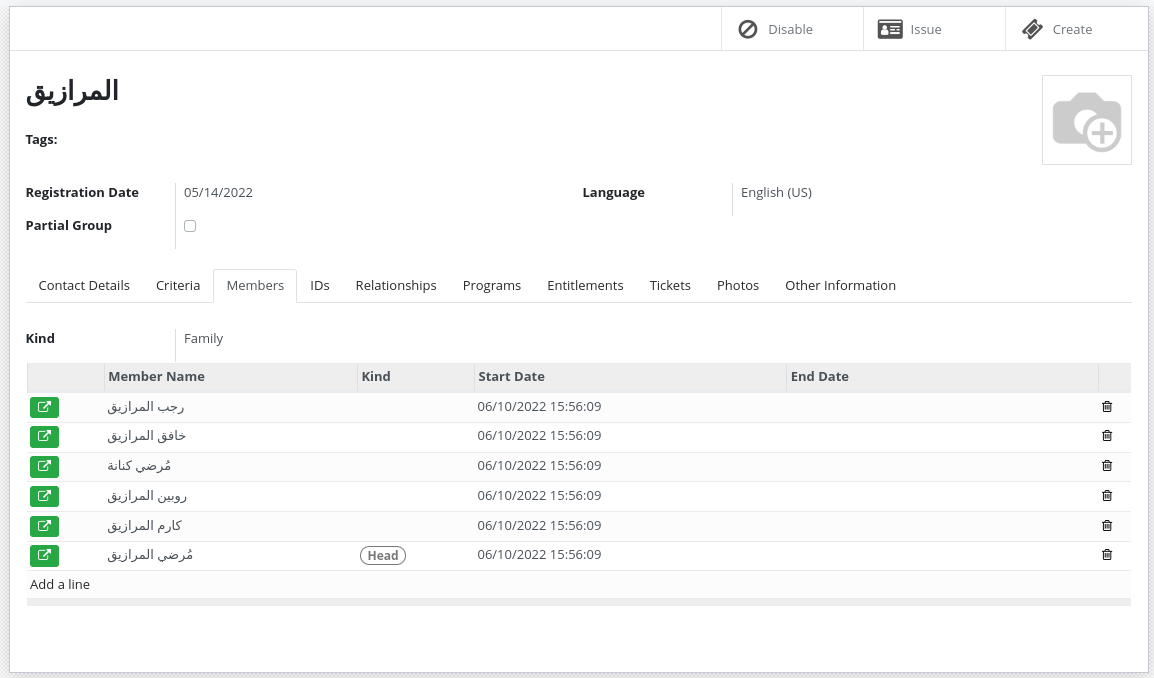
Task: Select the Entitlements tab
Action: (585, 285)
